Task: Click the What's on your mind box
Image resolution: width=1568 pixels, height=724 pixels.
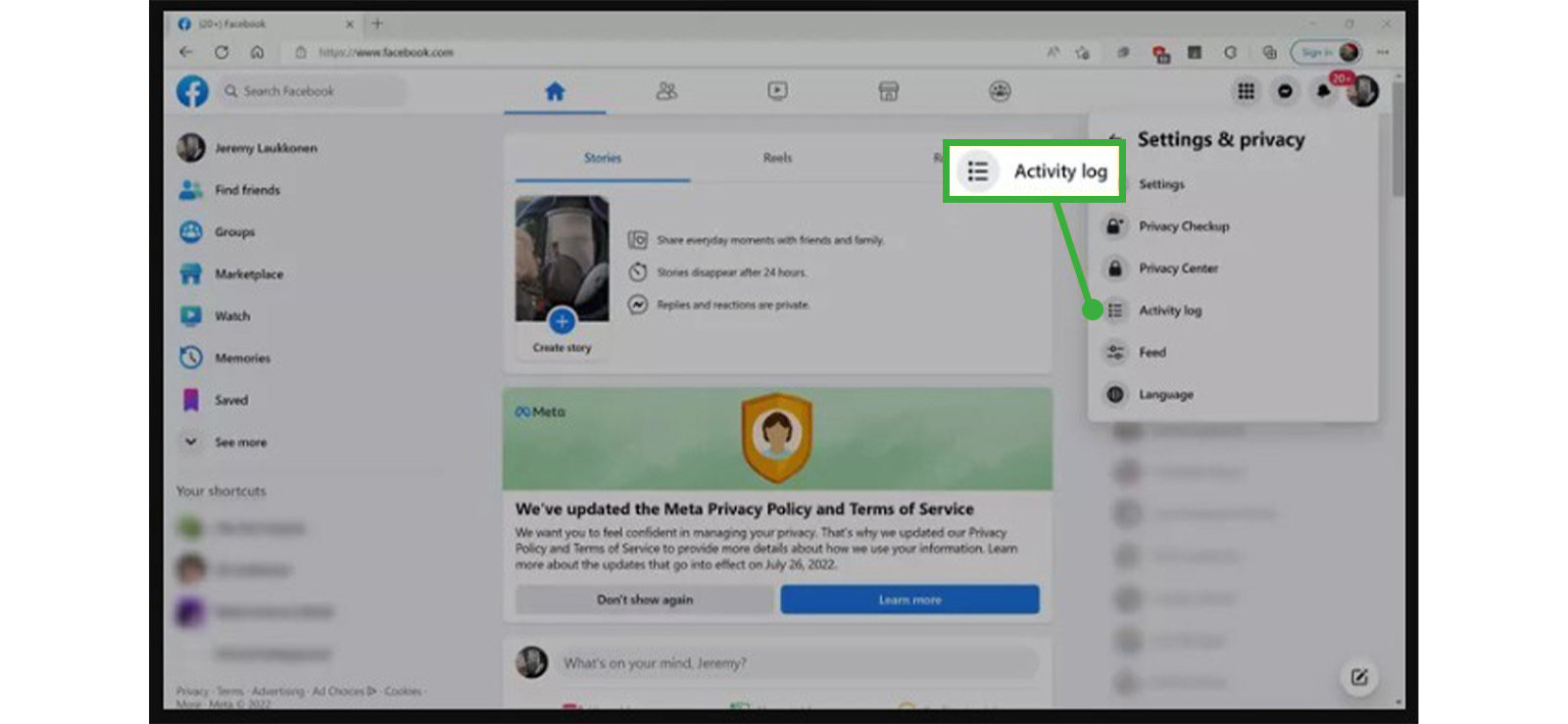Action: (794, 663)
